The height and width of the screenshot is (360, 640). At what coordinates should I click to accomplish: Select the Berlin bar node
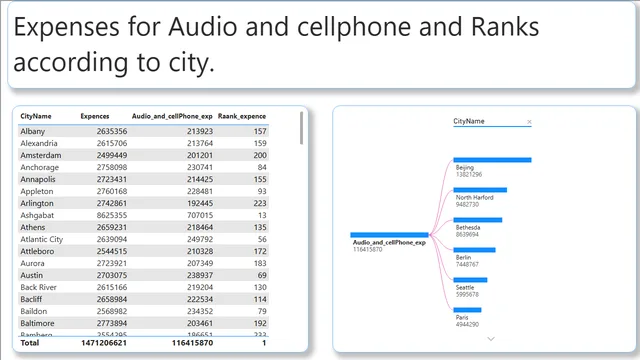[x=474, y=250]
